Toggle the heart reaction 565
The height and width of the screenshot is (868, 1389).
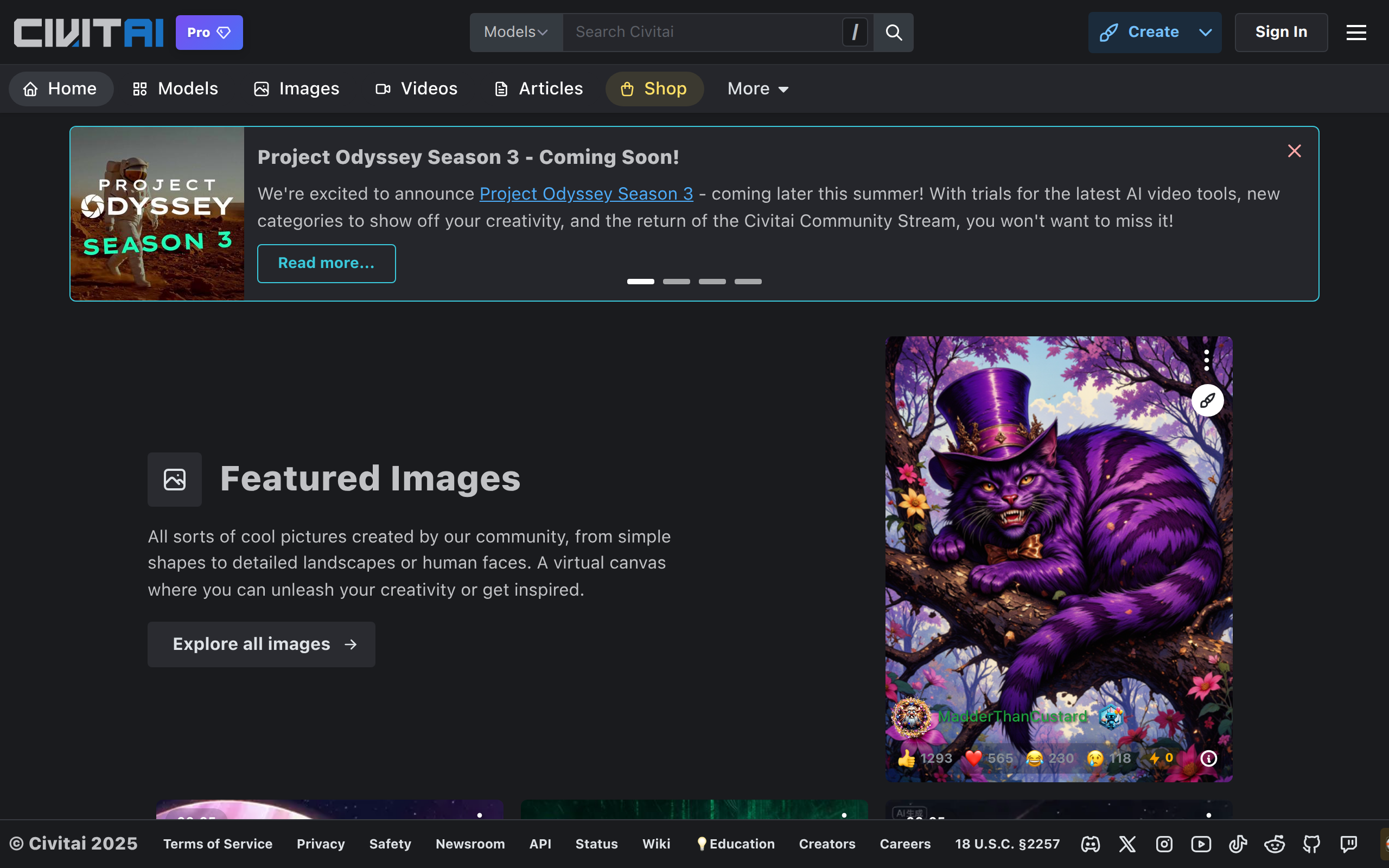[990, 758]
